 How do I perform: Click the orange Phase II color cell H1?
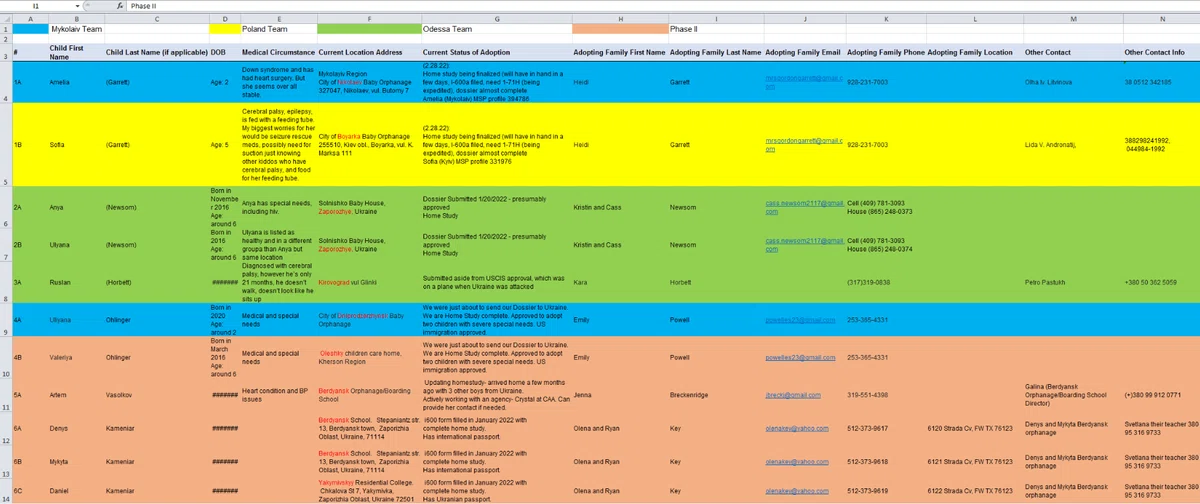619,30
